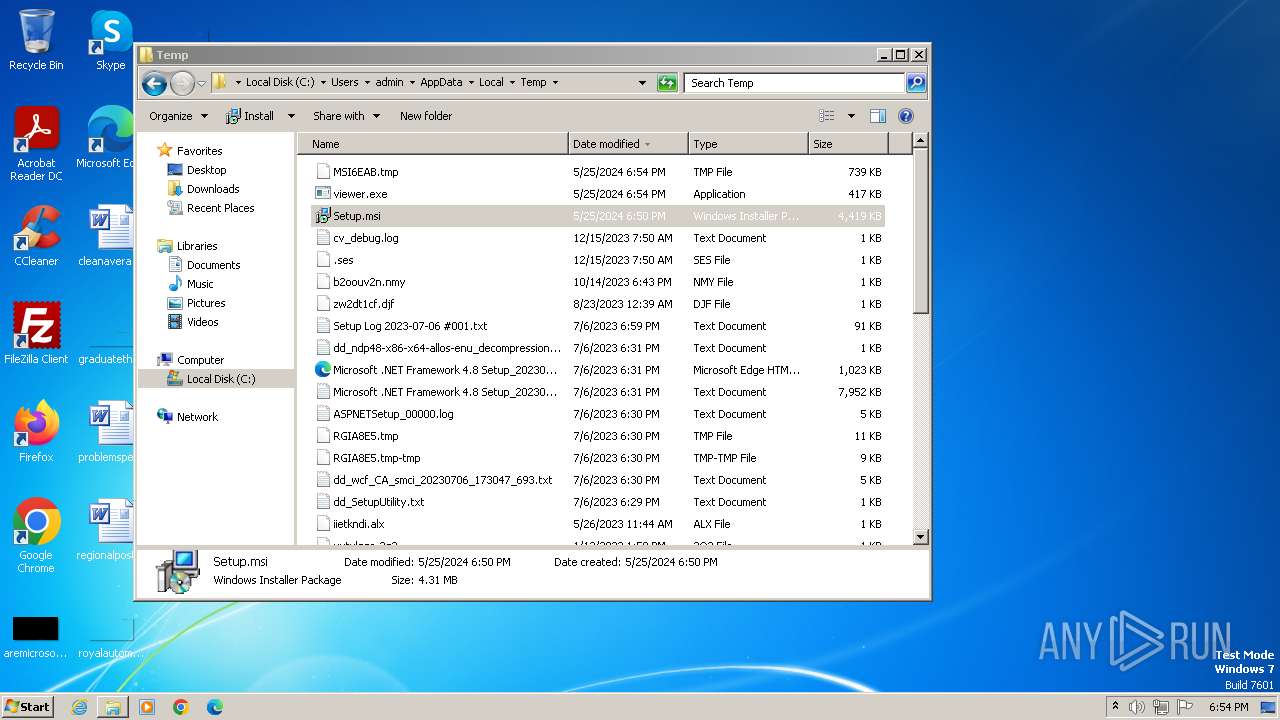Select the viewer.exe application file
The width and height of the screenshot is (1280, 720).
pos(360,194)
